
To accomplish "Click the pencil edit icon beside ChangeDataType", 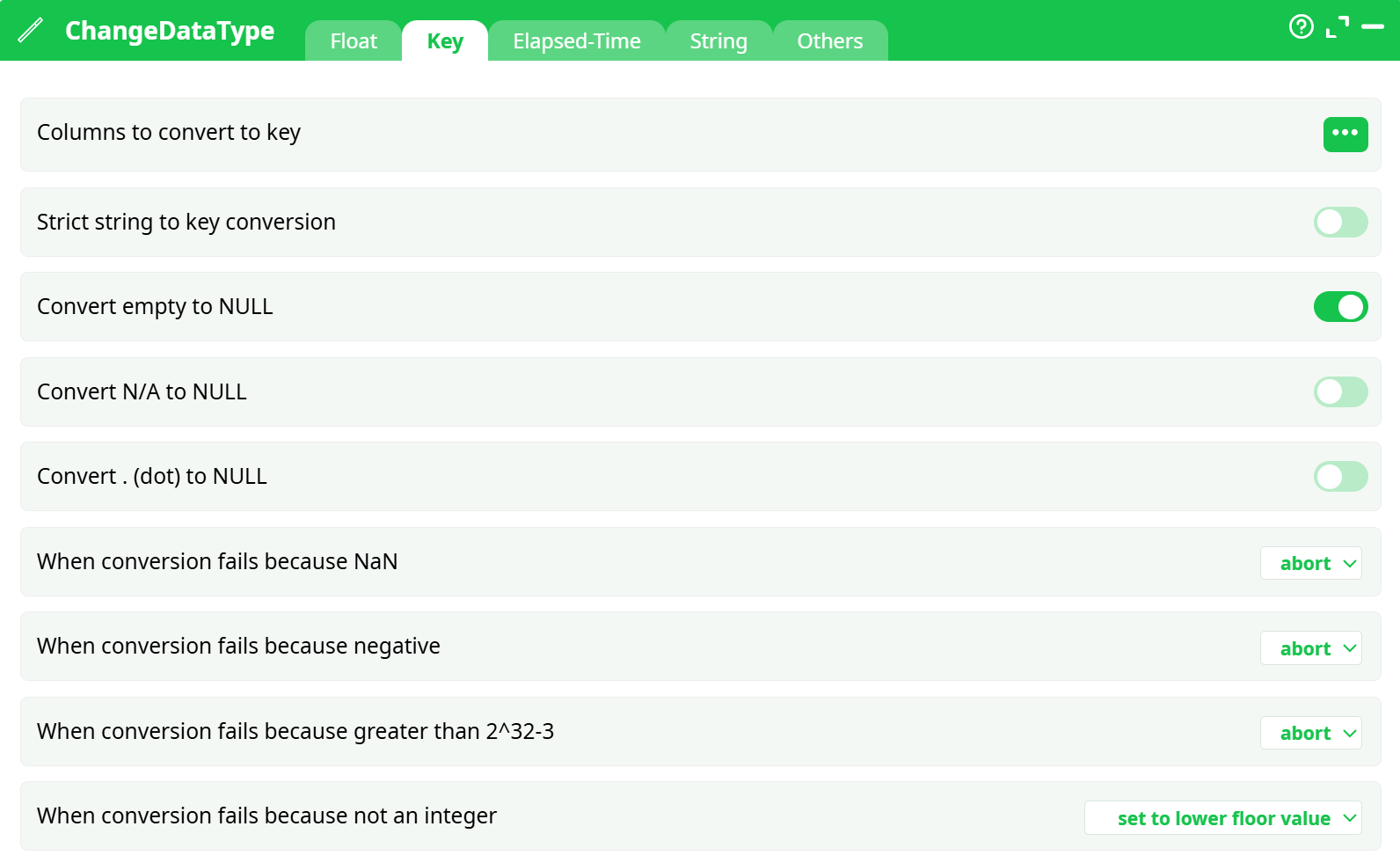I will tap(30, 30).
